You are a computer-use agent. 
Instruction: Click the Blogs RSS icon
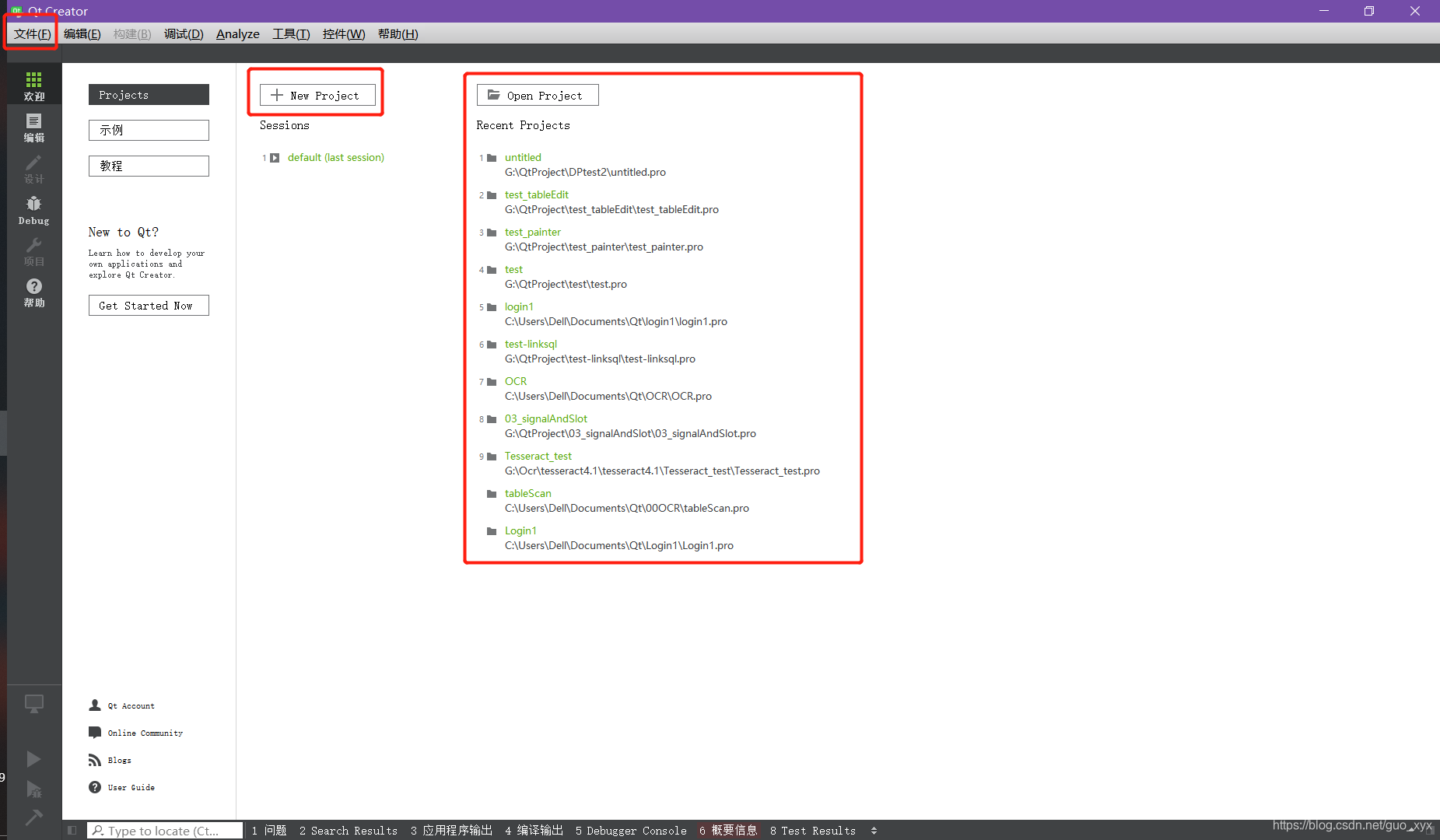coord(95,760)
